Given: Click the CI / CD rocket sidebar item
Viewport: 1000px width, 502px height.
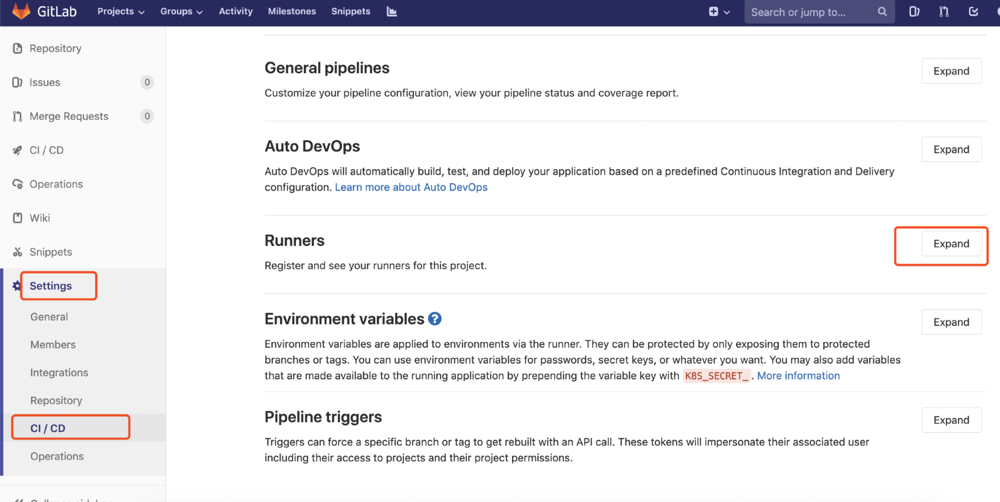Looking at the screenshot, I should pos(46,150).
